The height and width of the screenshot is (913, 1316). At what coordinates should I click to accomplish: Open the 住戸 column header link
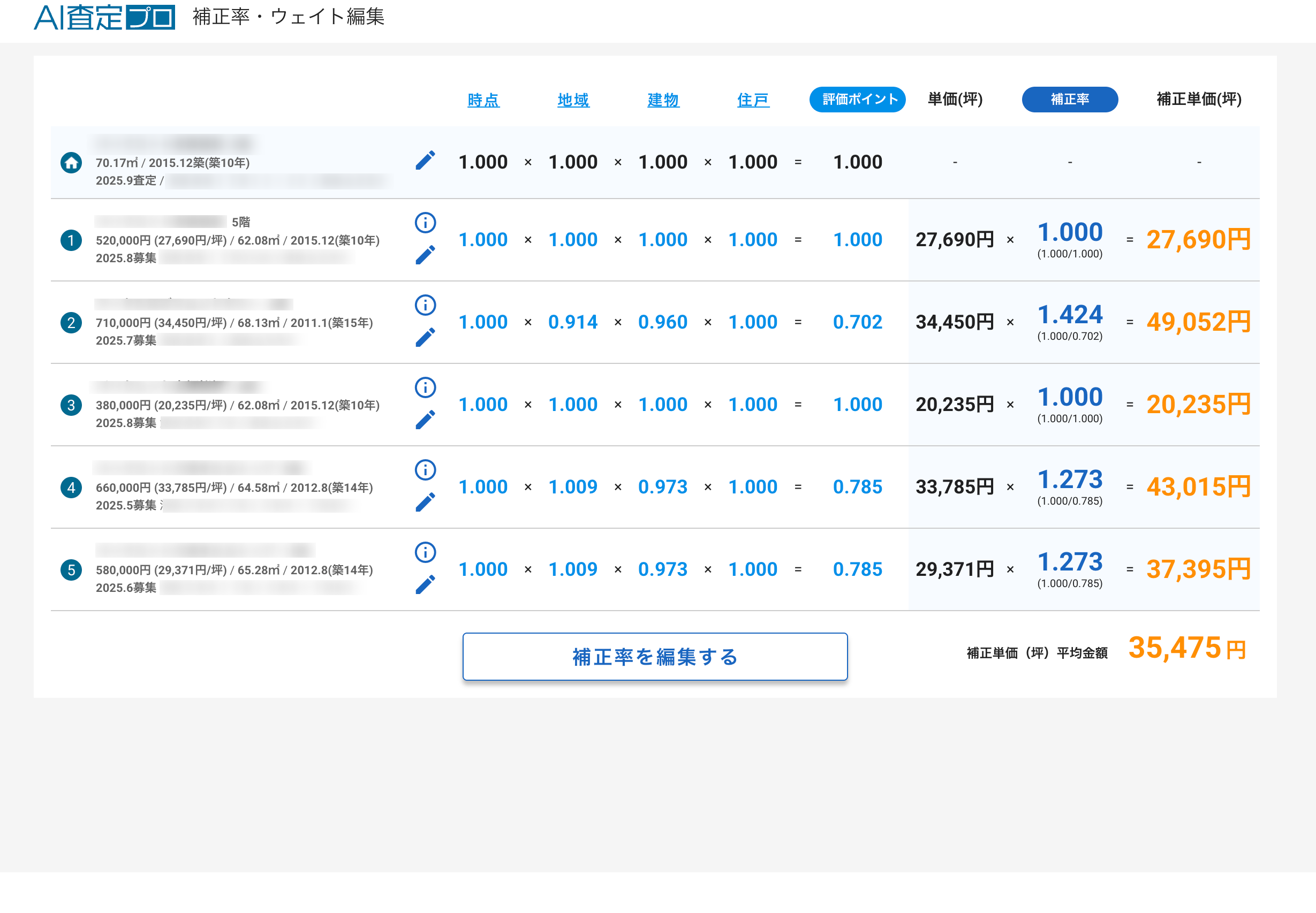point(752,100)
